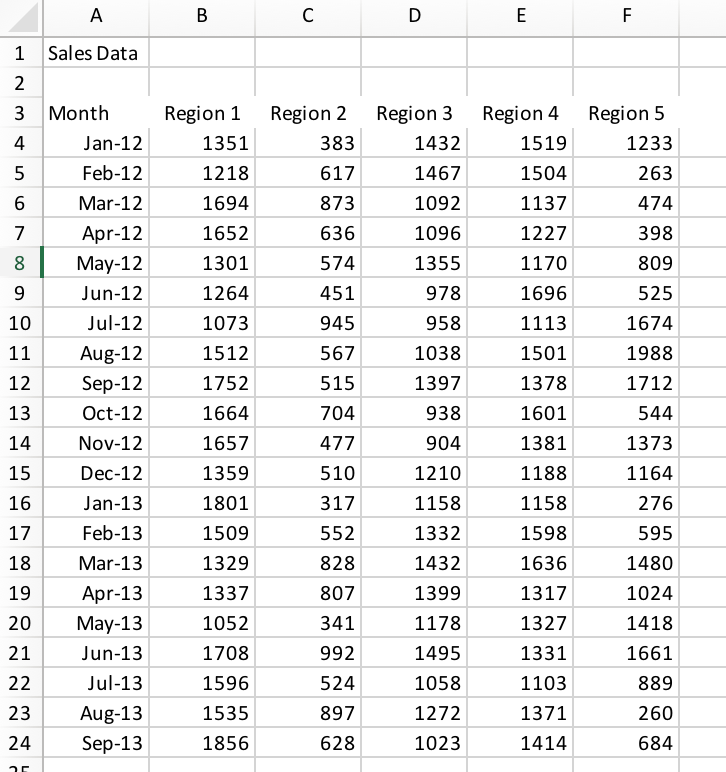Select the Dec-12 date cell
The width and height of the screenshot is (726, 772).
(x=96, y=473)
